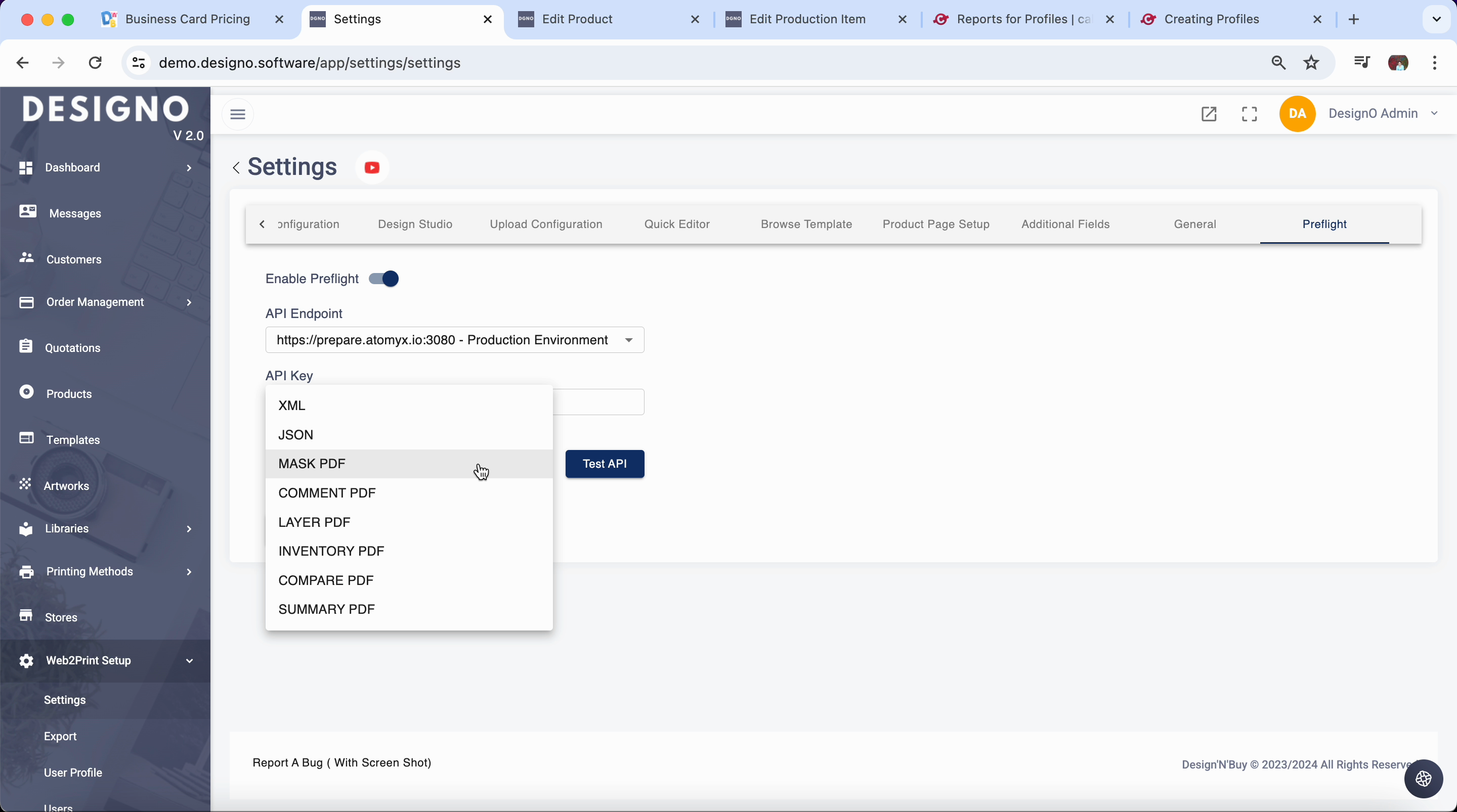This screenshot has width=1457, height=812.
Task: Click the API Key input field
Action: click(598, 402)
